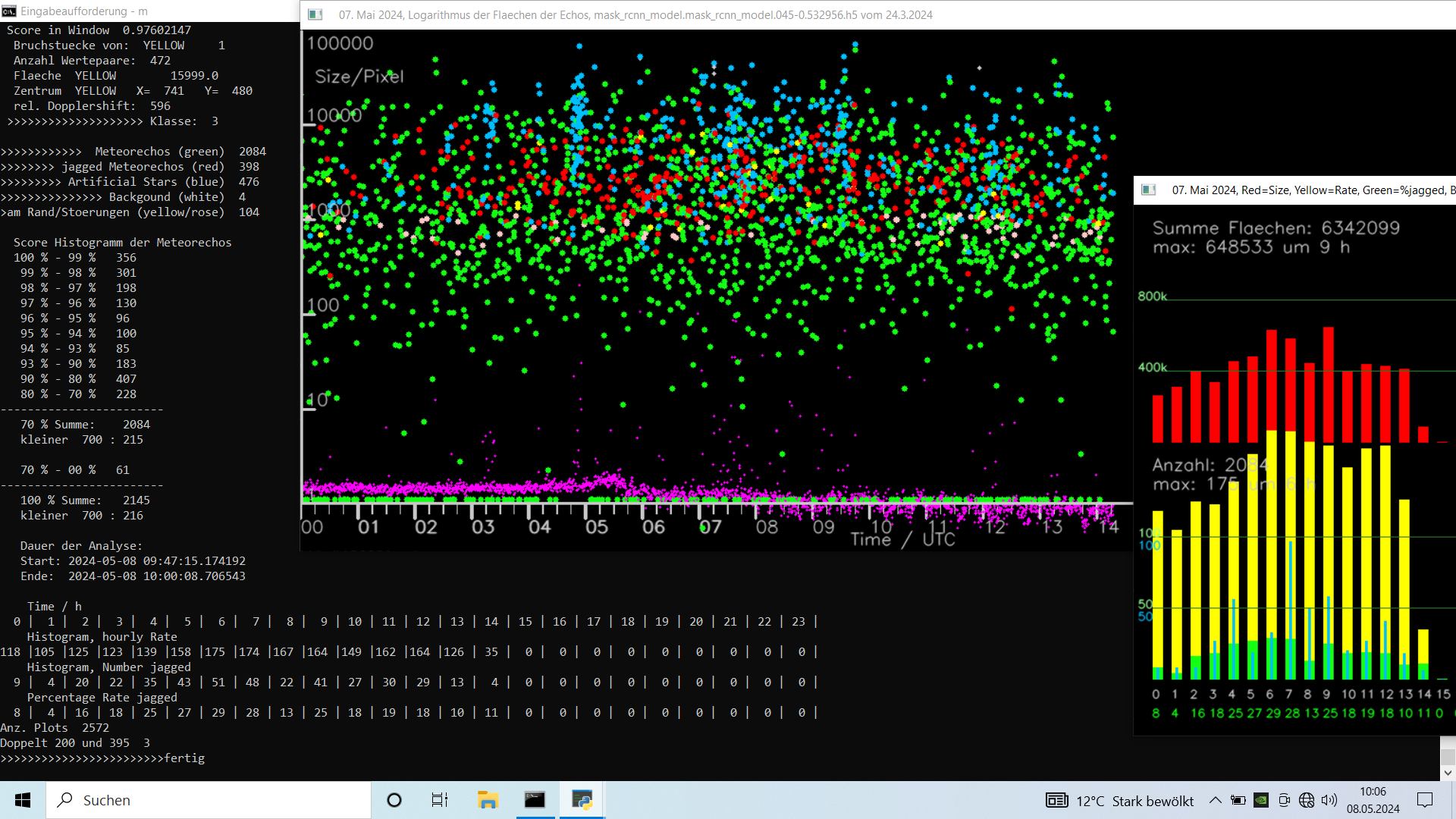Open Cortana circle icon in taskbar
Screen dimensions: 1456x819
point(394,800)
